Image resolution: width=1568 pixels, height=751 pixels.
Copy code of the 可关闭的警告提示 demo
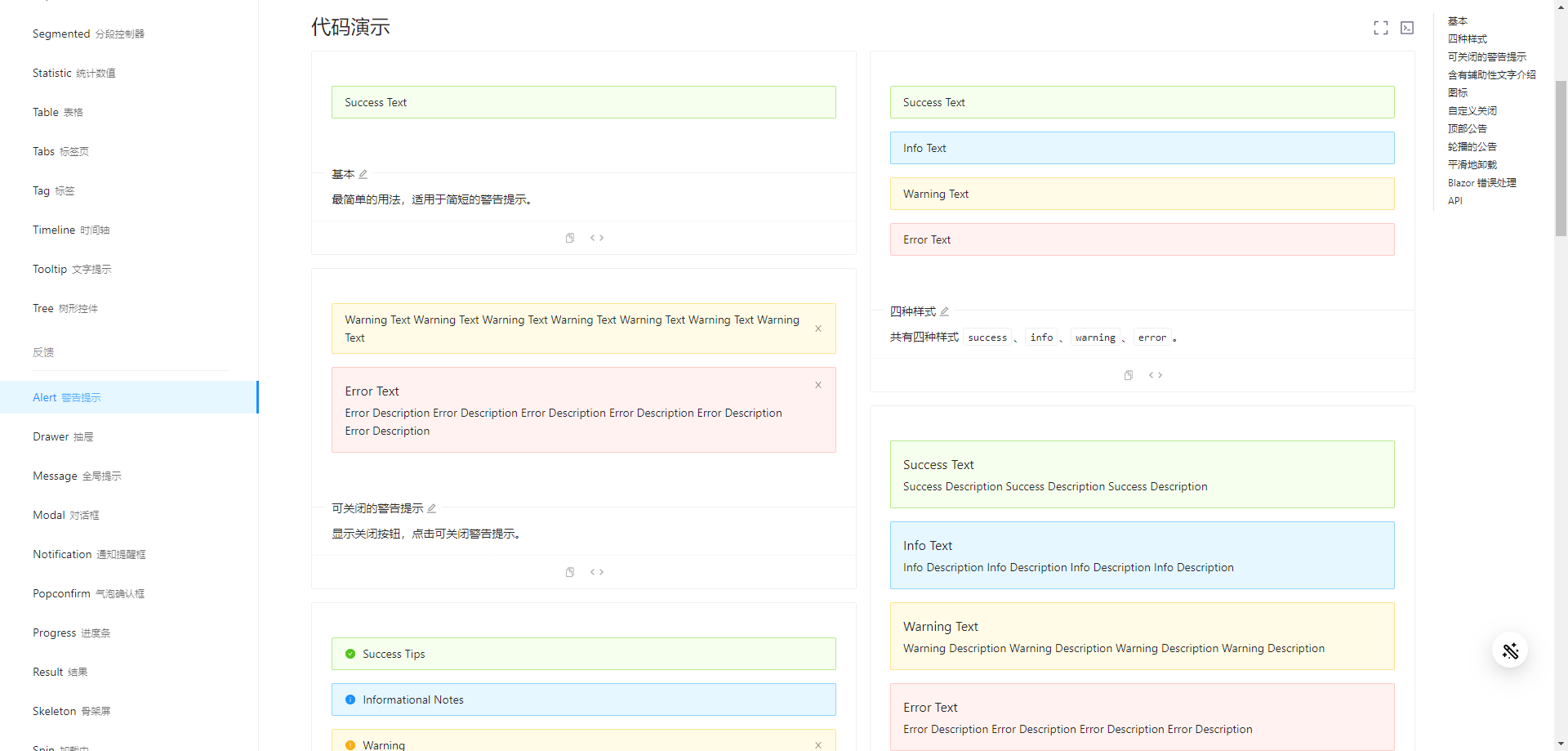tap(570, 572)
